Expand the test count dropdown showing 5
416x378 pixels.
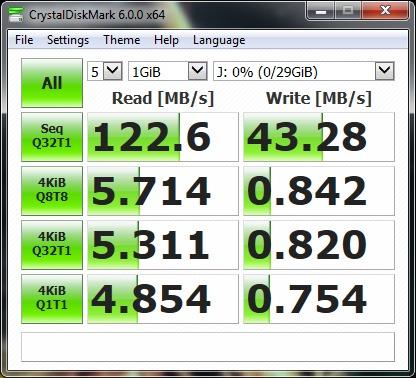coord(105,71)
